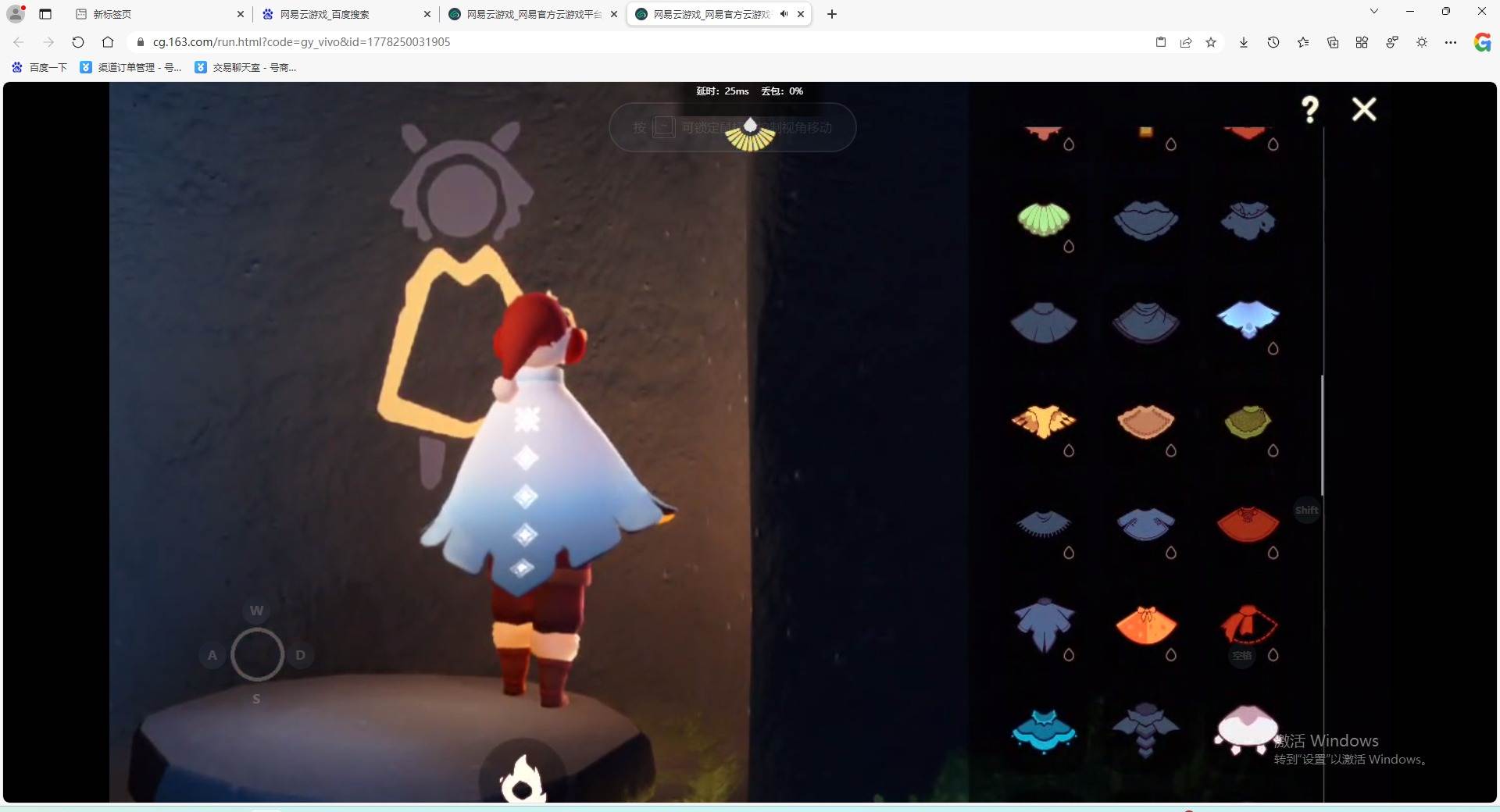The width and height of the screenshot is (1500, 812).
Task: Select the plain slate cape below the green cape
Action: (1044, 322)
